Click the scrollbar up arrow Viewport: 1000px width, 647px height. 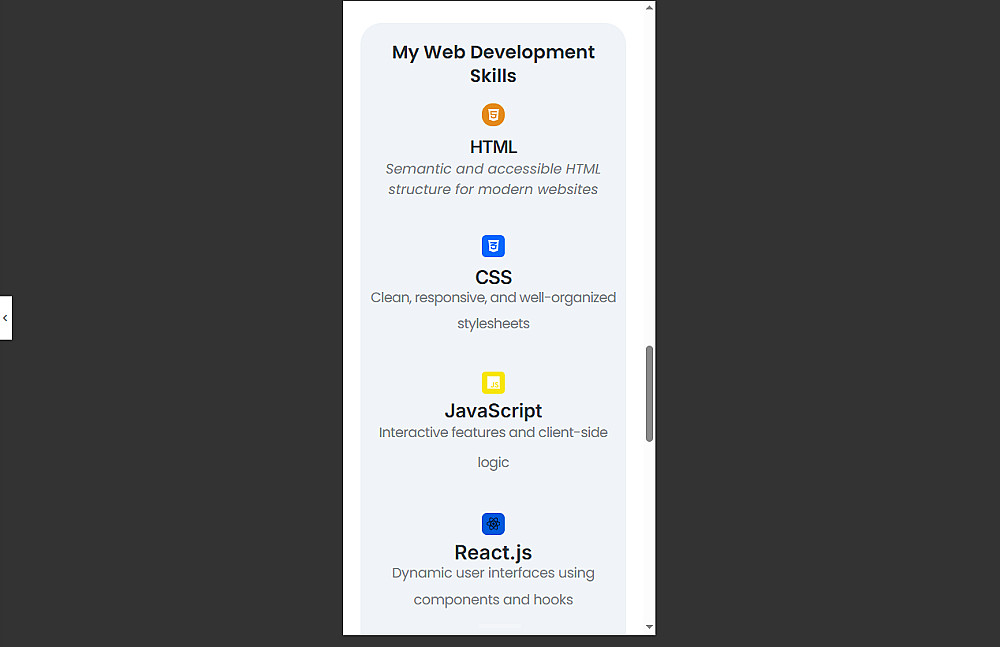pos(649,8)
